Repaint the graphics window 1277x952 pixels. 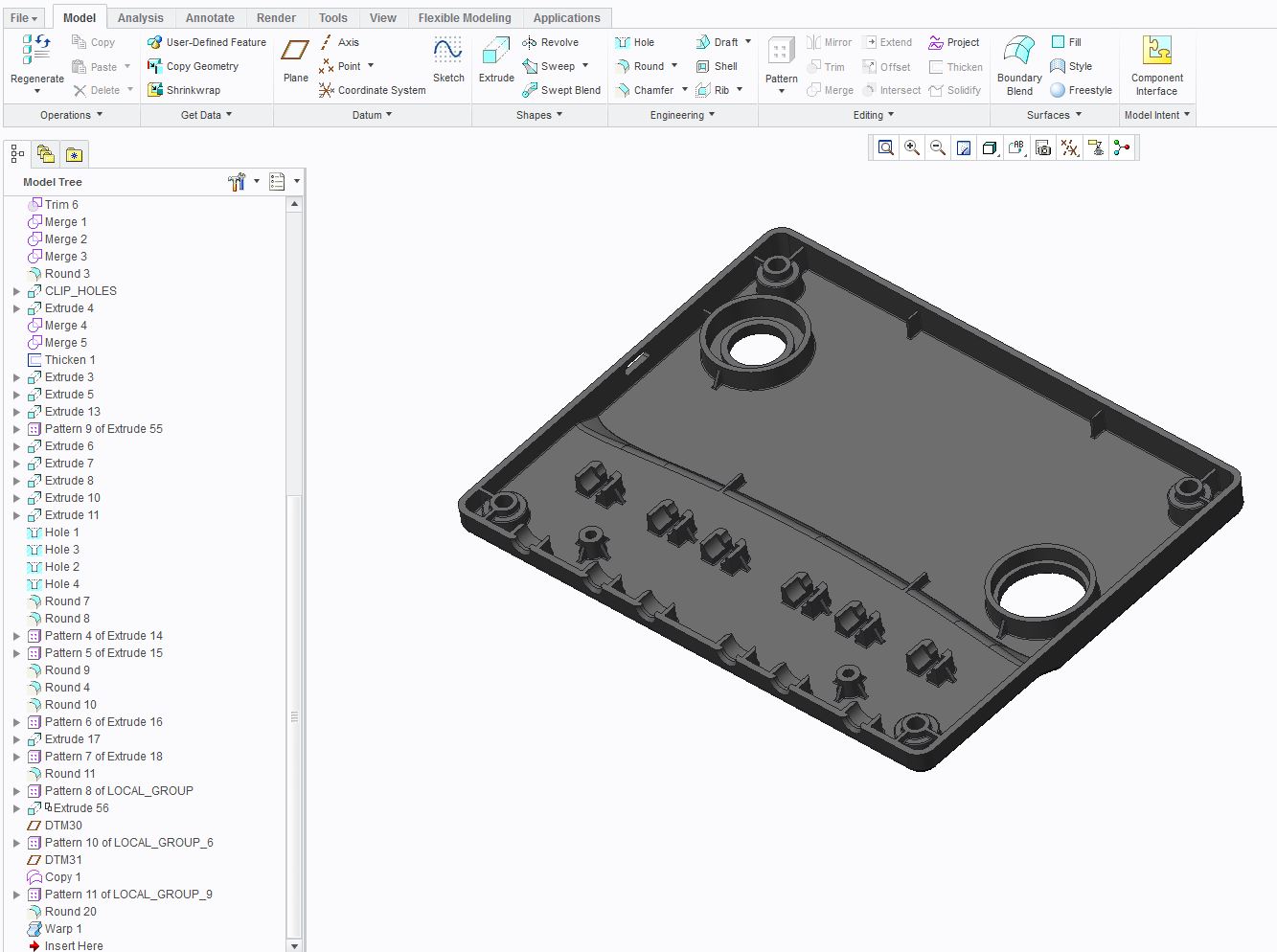tap(964, 147)
